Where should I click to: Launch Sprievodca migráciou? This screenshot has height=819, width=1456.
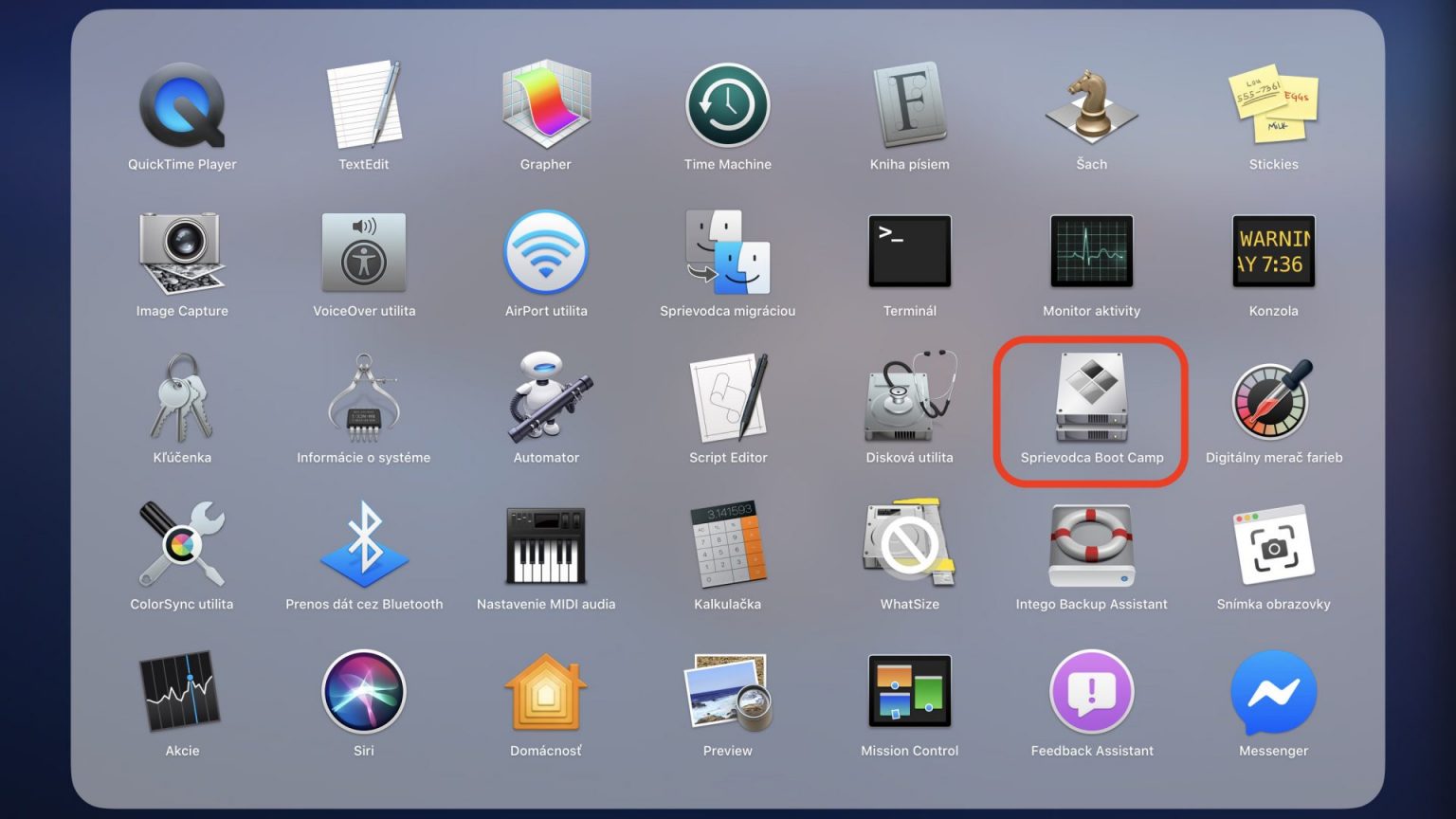(x=728, y=252)
